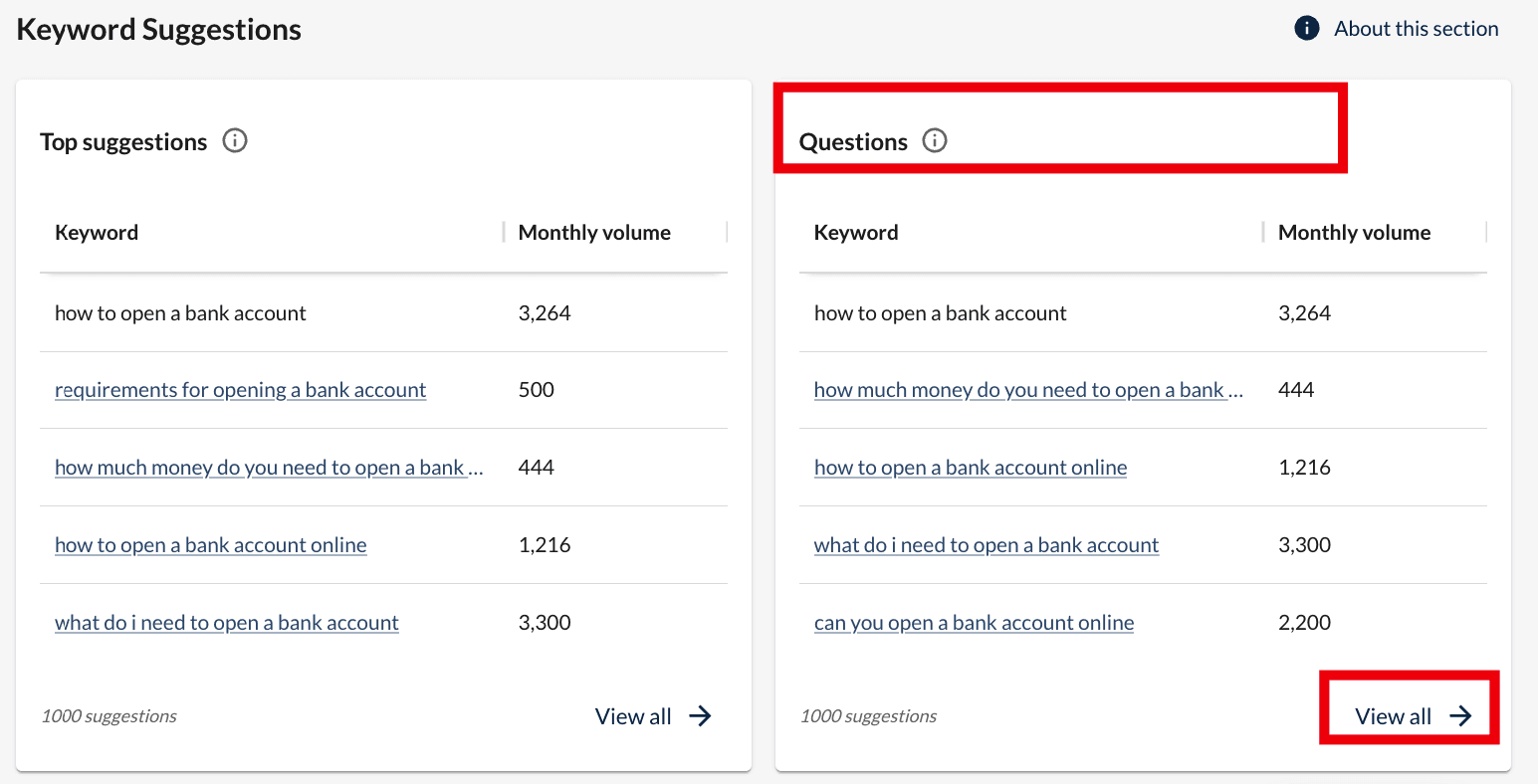
Task: Select 'how to open a bank account online' in Questions
Action: click(x=970, y=468)
